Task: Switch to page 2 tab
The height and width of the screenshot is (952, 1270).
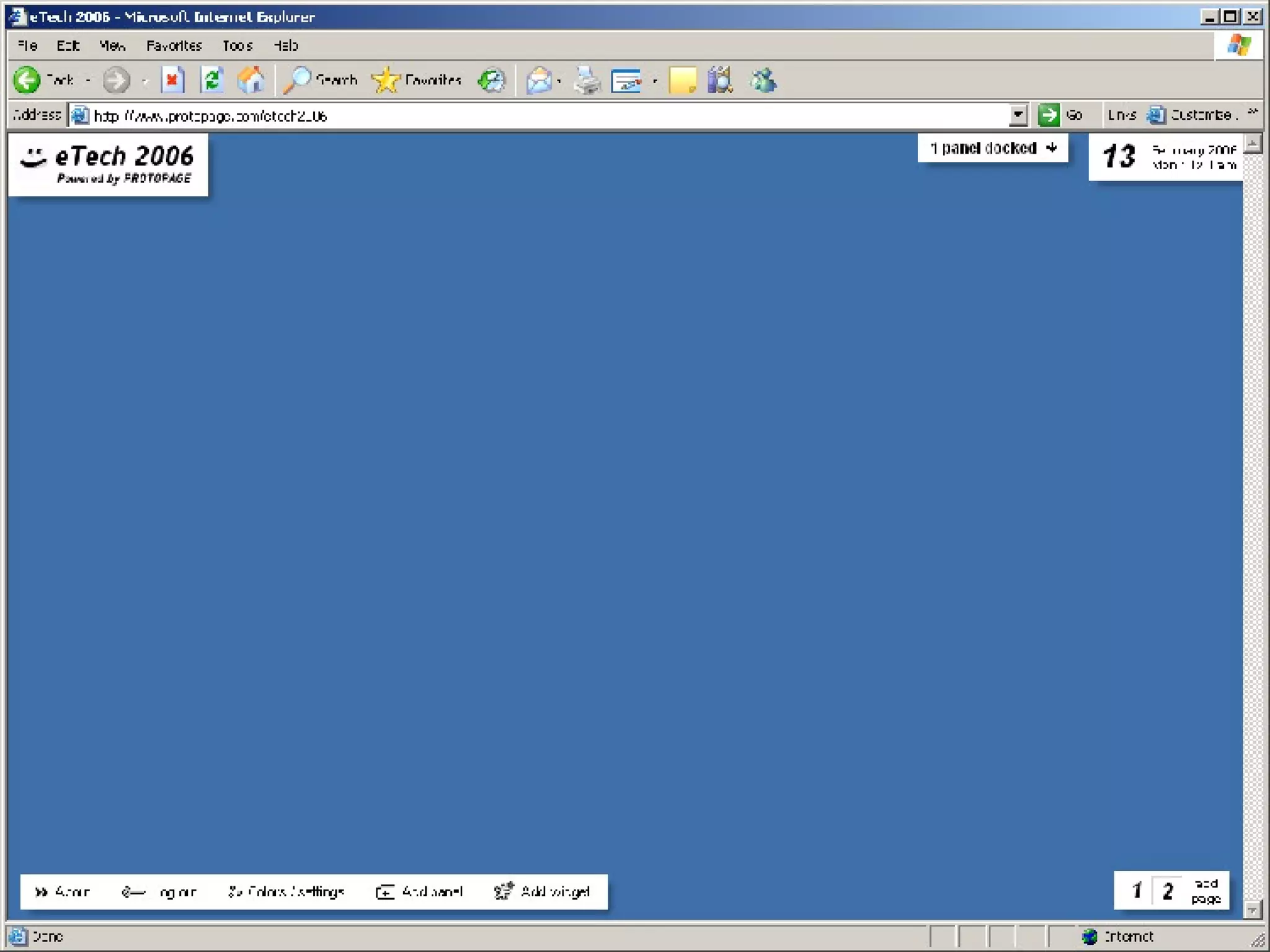Action: tap(1168, 891)
